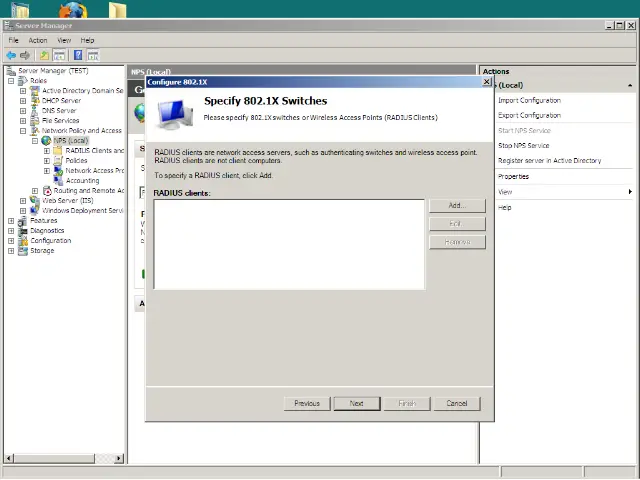Click Register server in Active Directory
The width and height of the screenshot is (640, 480).
click(549, 161)
